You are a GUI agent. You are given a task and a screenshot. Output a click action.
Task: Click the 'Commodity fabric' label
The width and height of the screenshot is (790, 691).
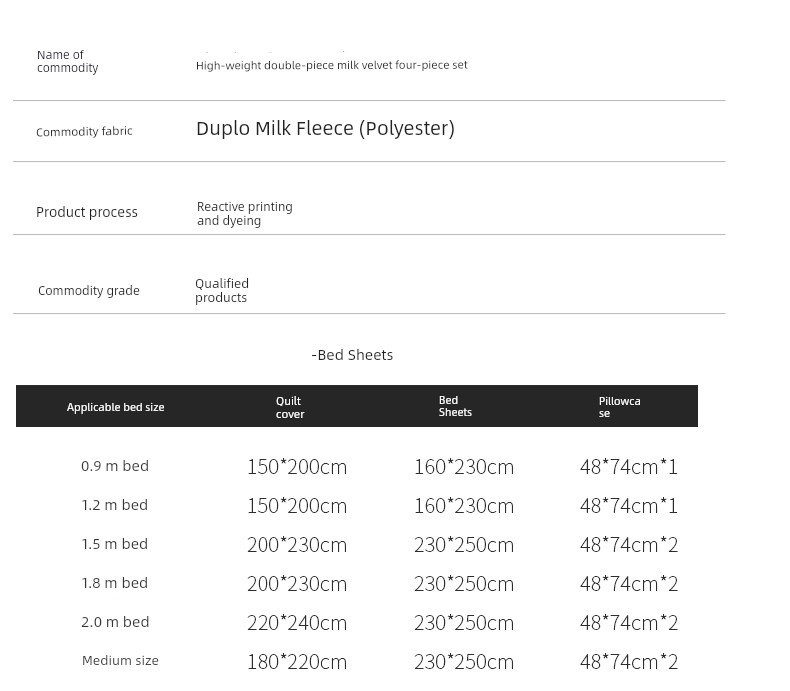pyautogui.click(x=84, y=132)
